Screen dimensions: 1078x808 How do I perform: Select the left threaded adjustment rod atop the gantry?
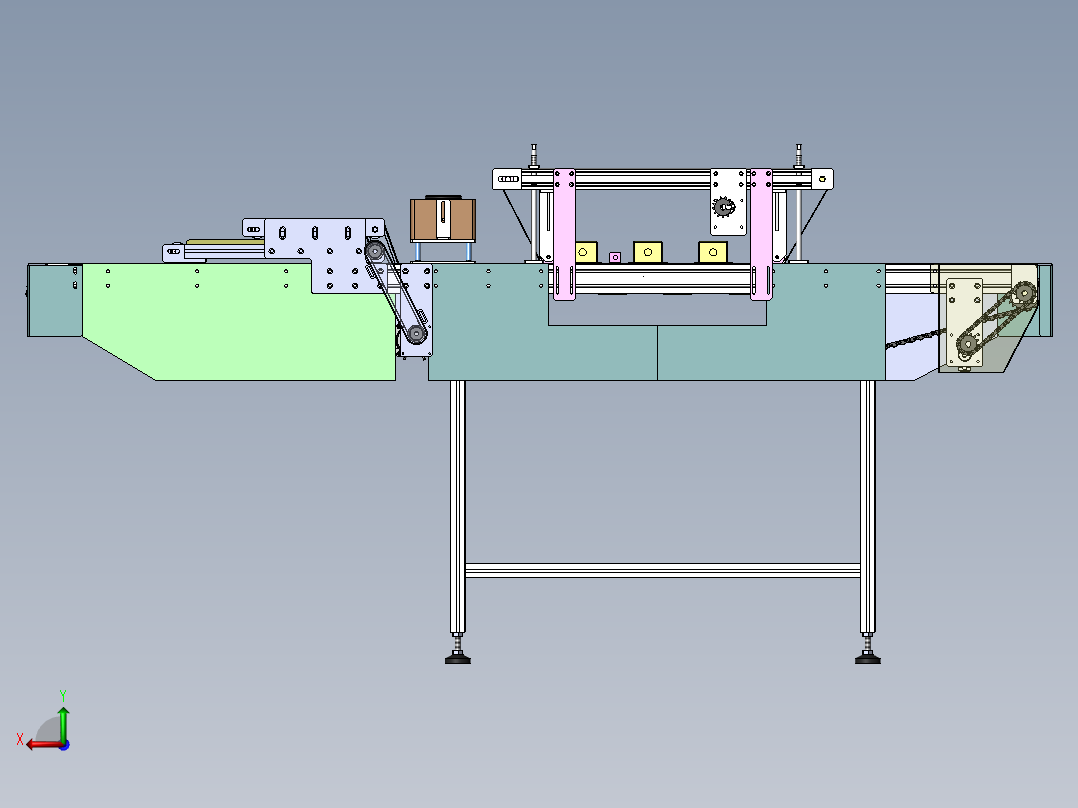click(x=534, y=156)
